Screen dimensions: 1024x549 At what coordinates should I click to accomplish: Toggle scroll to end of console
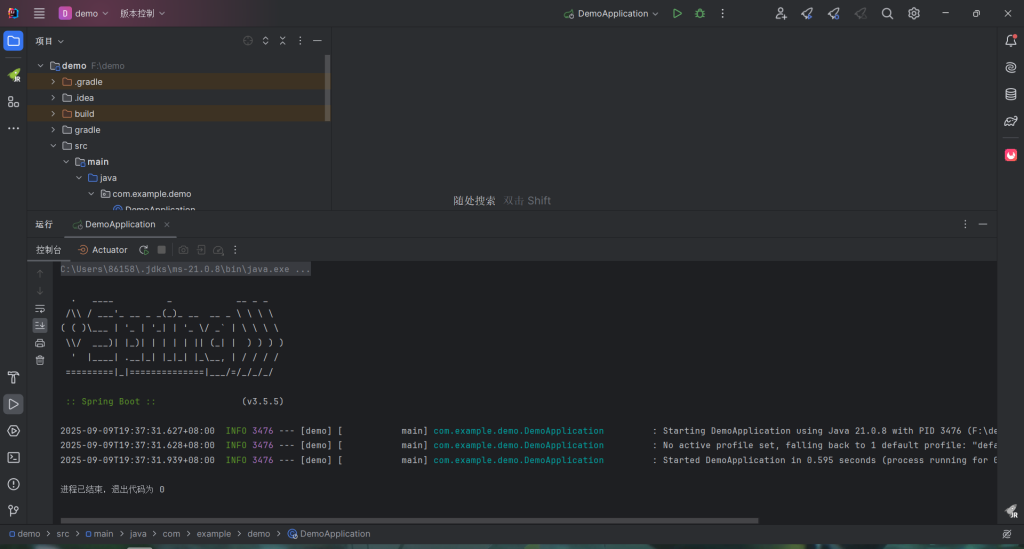(x=40, y=325)
